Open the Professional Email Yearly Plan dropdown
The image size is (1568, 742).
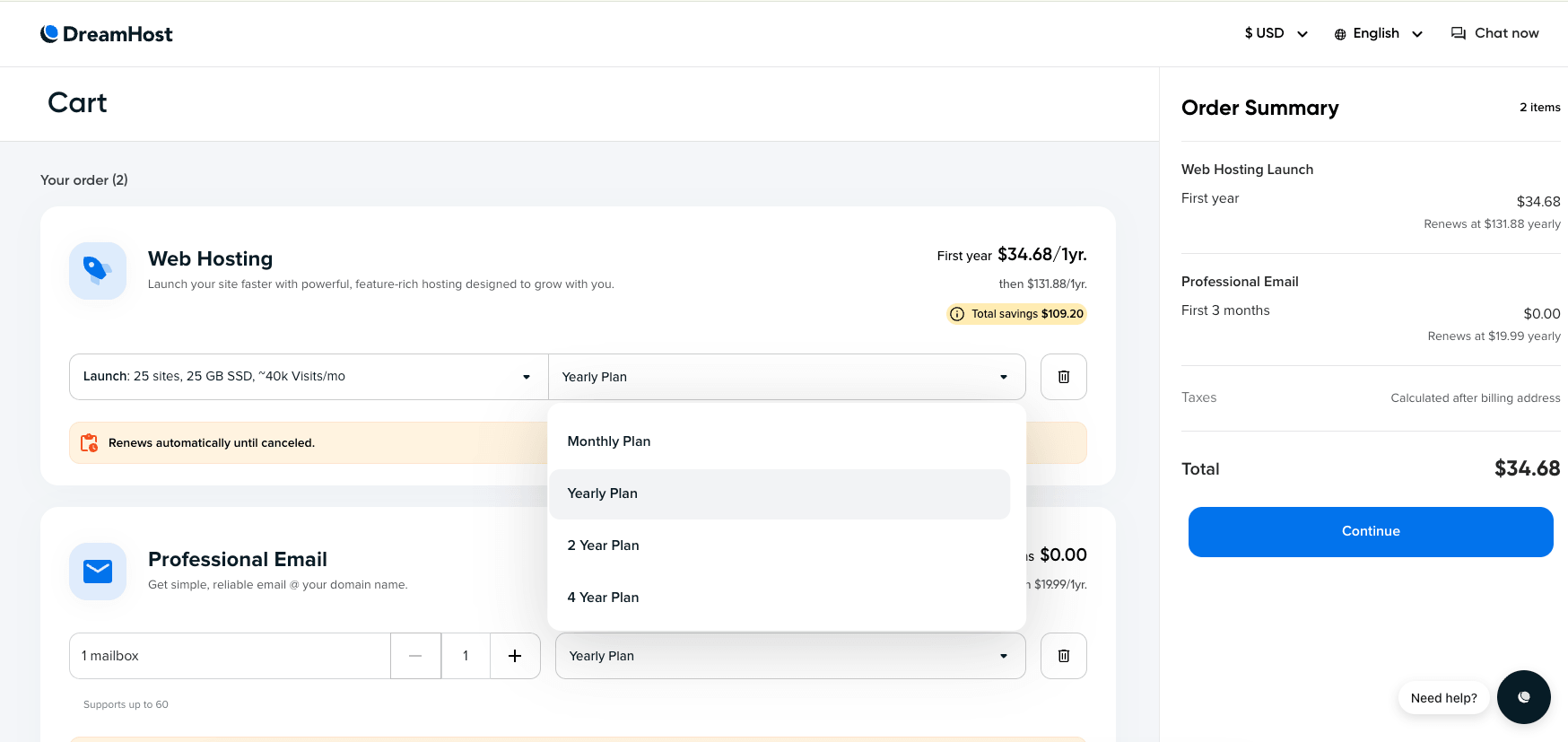pyautogui.click(x=790, y=656)
